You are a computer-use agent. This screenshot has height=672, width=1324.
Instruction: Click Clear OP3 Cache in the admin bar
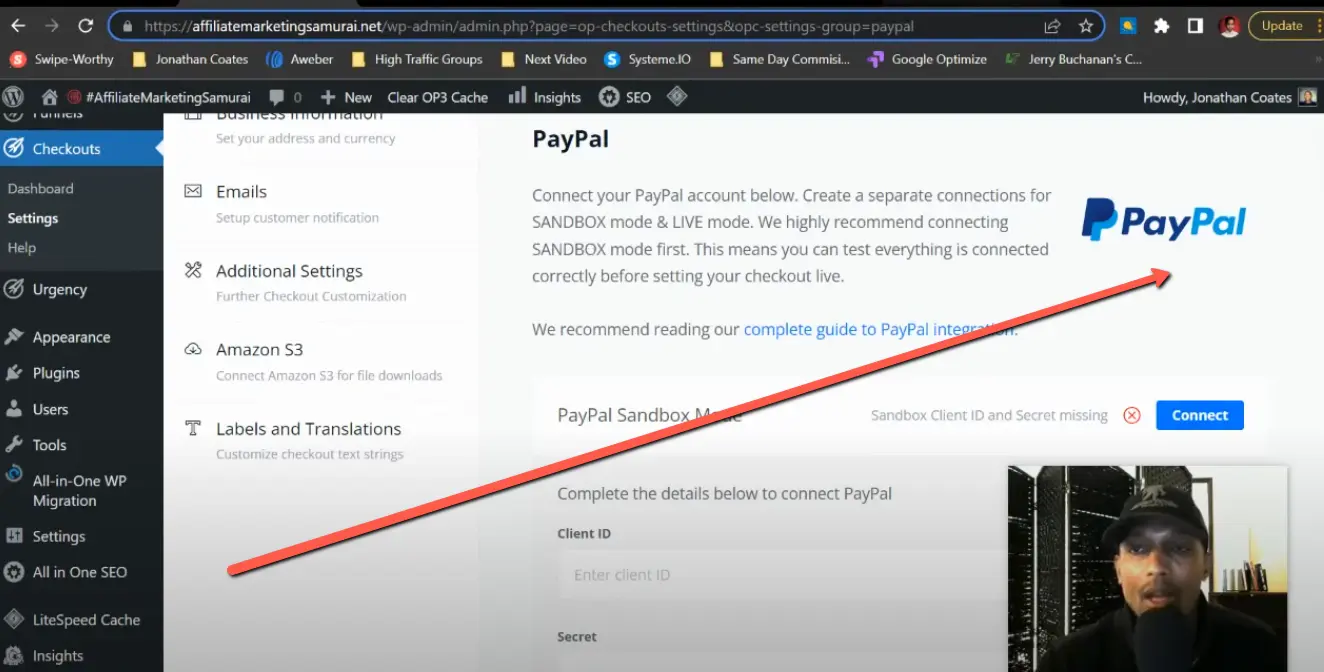(x=439, y=97)
